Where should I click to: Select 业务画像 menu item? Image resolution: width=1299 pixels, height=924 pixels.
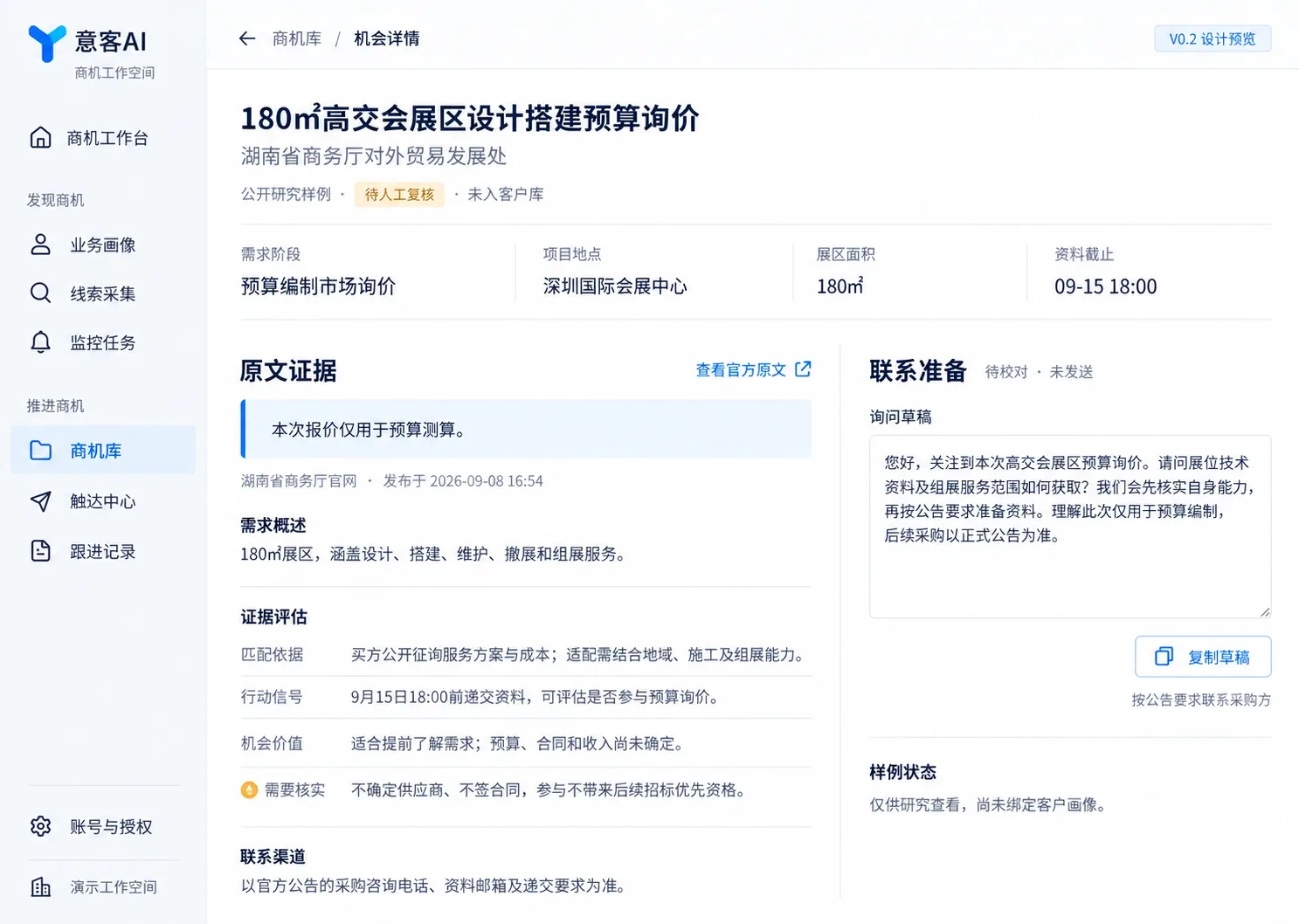[x=103, y=245]
